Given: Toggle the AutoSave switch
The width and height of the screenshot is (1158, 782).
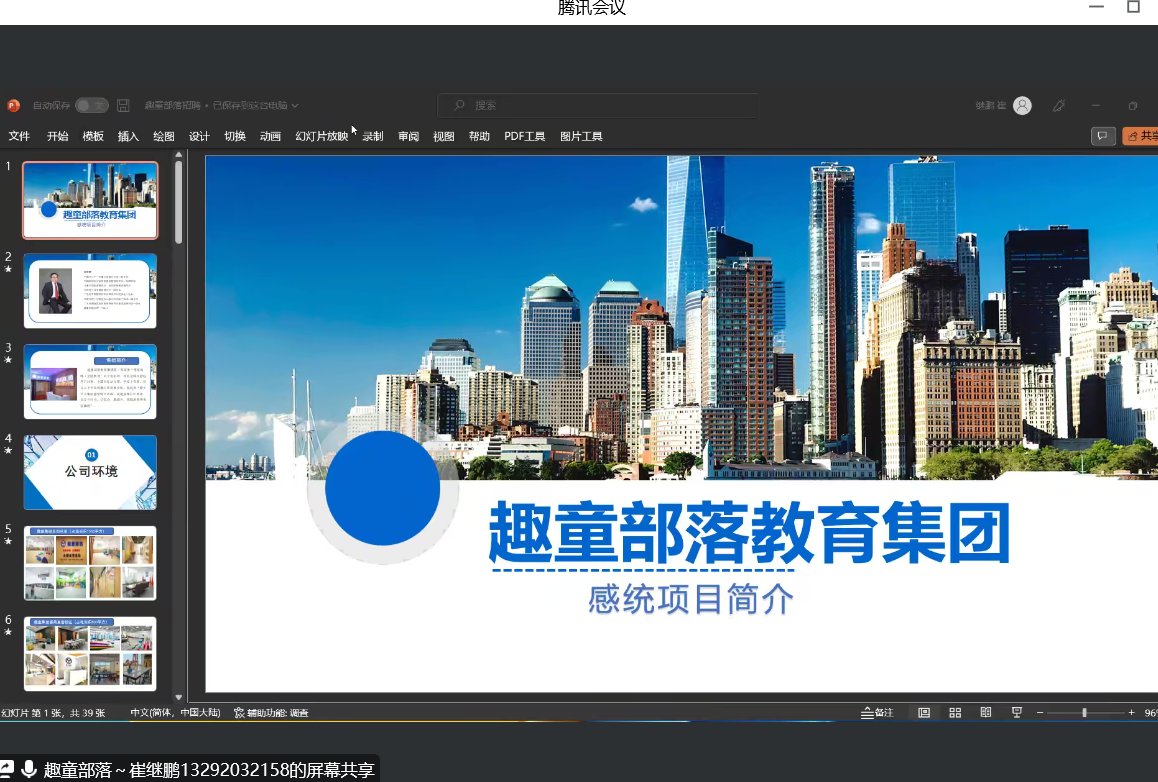Looking at the screenshot, I should click(x=92, y=105).
